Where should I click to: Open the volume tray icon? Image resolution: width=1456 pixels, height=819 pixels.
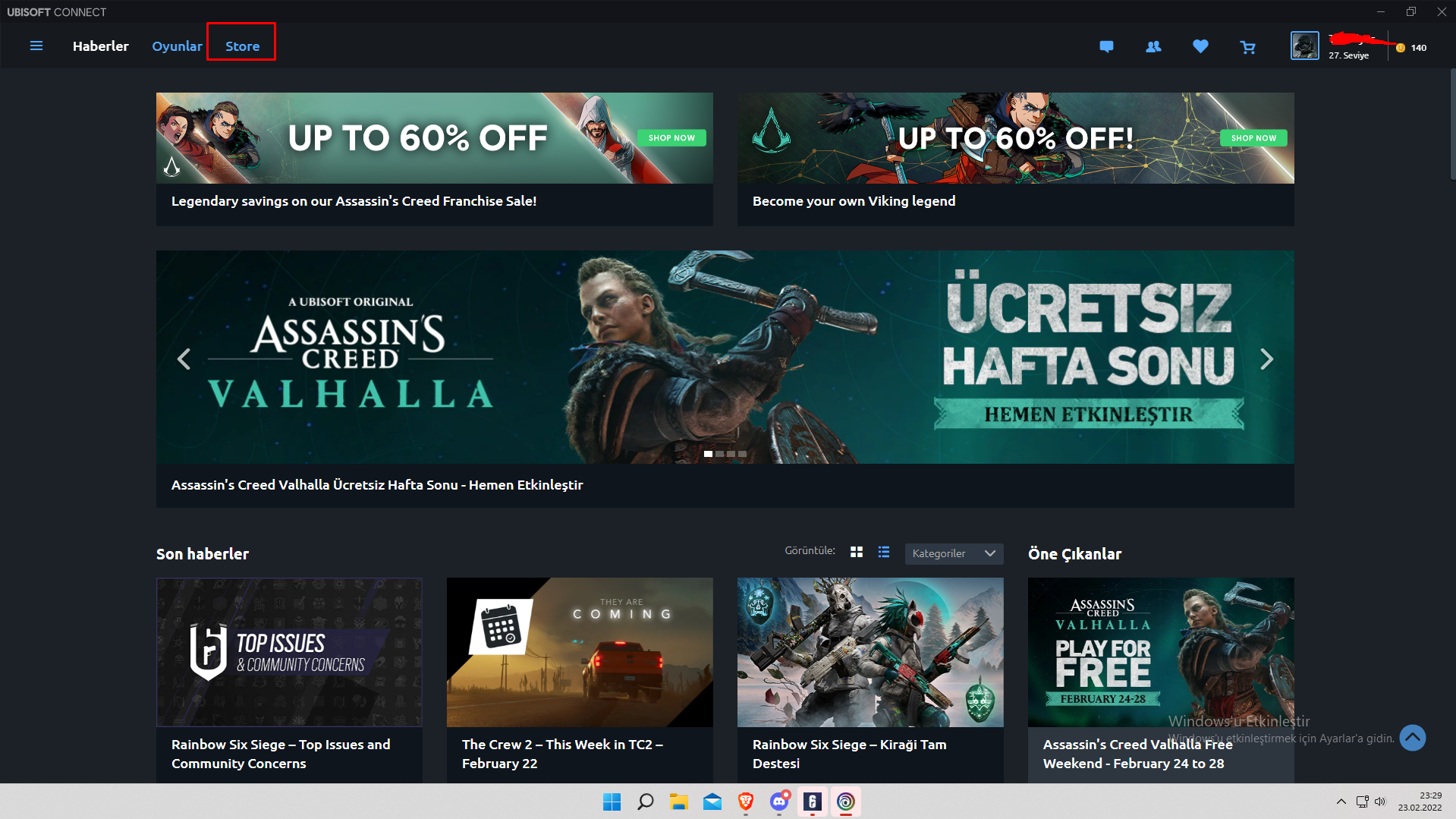(x=1380, y=802)
